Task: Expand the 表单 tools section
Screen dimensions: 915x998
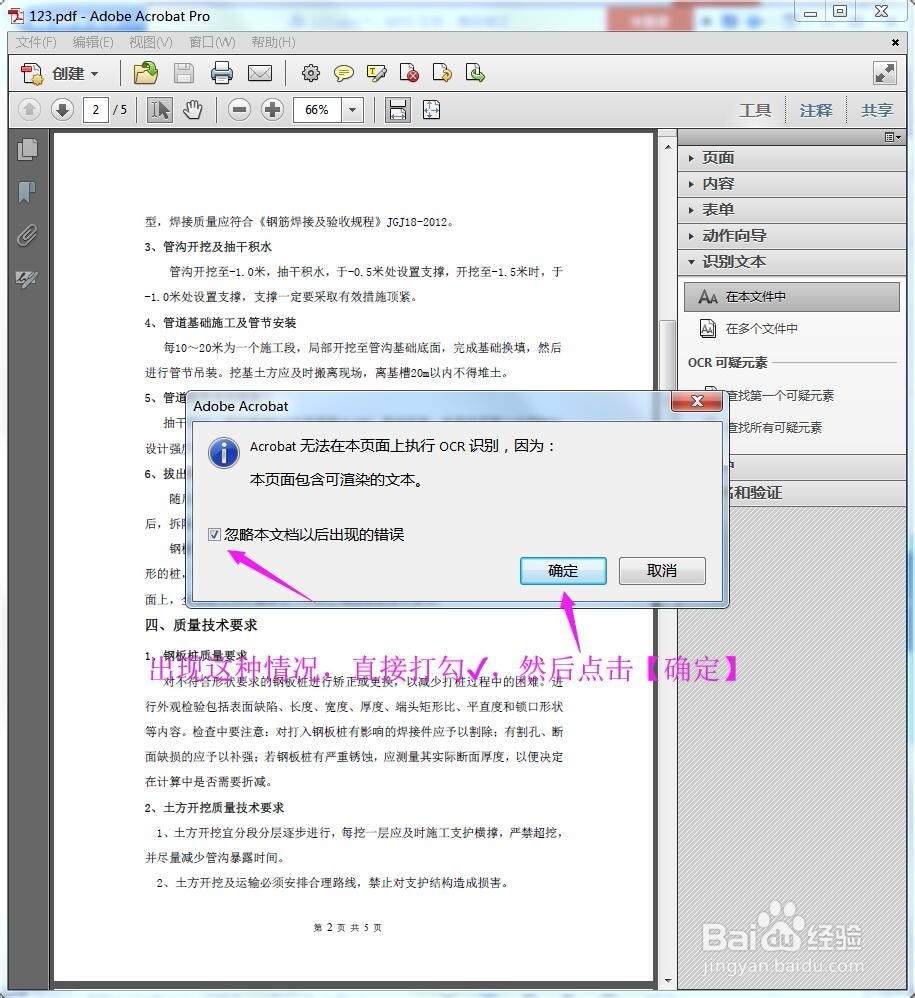Action: [x=792, y=210]
